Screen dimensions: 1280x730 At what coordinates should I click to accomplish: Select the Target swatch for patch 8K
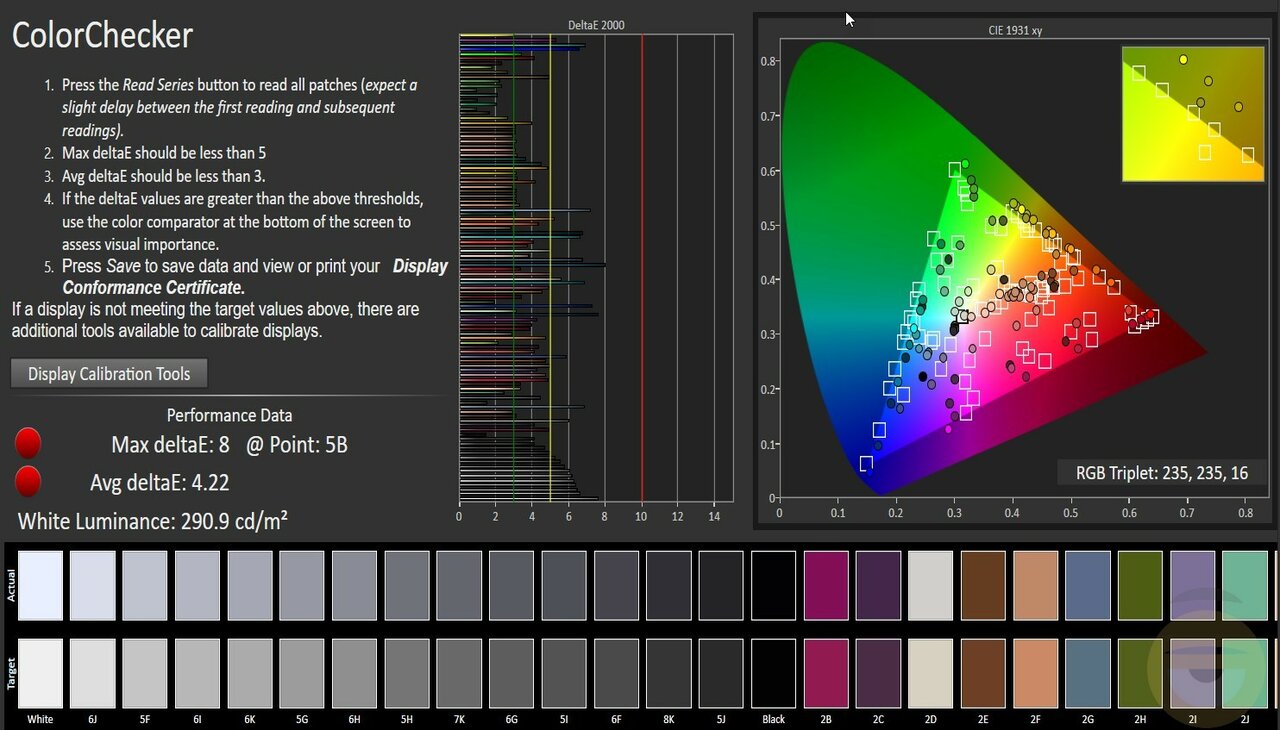pos(669,674)
